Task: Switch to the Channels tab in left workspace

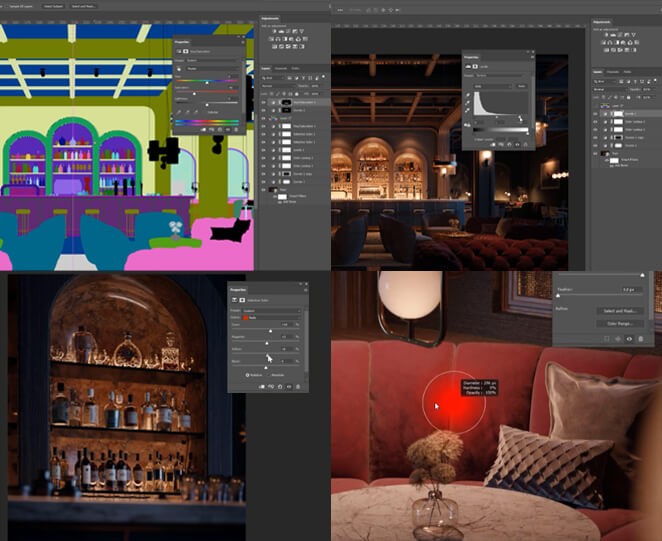Action: [x=281, y=68]
